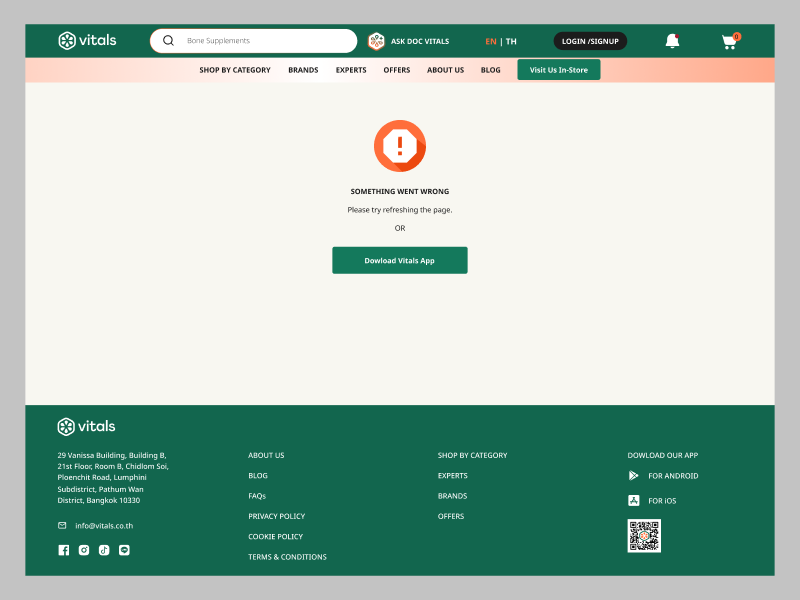800x600 pixels.
Task: Open Shop By Category in the footer
Action: coord(472,455)
